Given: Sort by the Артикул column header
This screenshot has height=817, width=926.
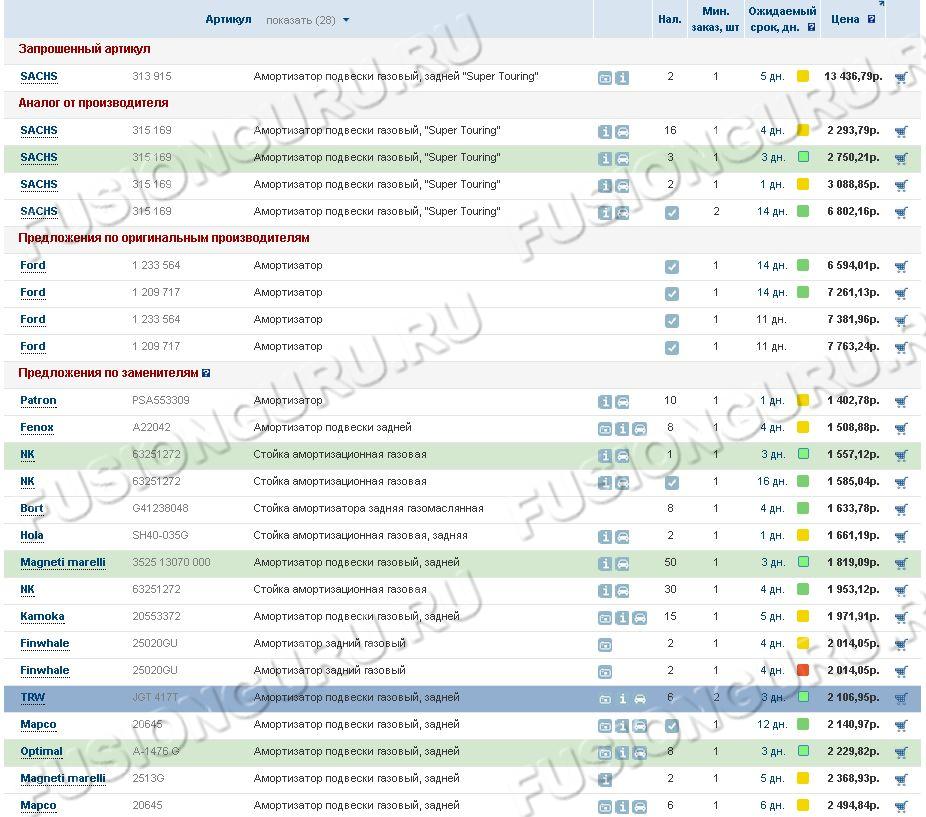Looking at the screenshot, I should click(x=228, y=19).
